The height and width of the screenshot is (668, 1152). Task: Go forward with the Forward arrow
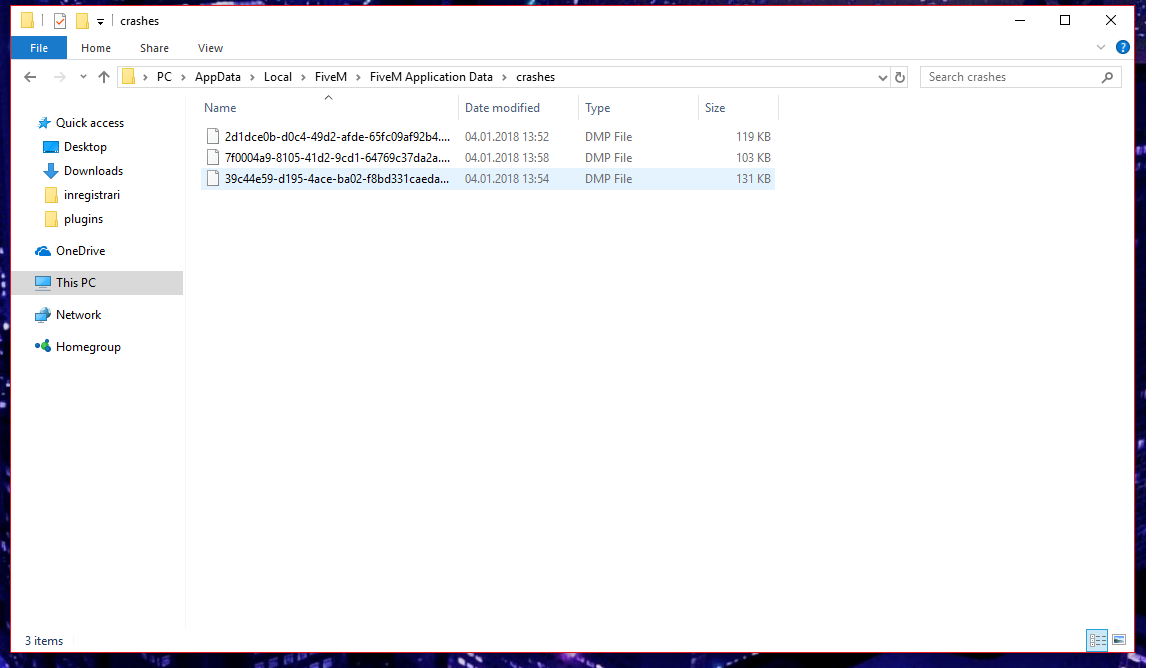[x=60, y=77]
